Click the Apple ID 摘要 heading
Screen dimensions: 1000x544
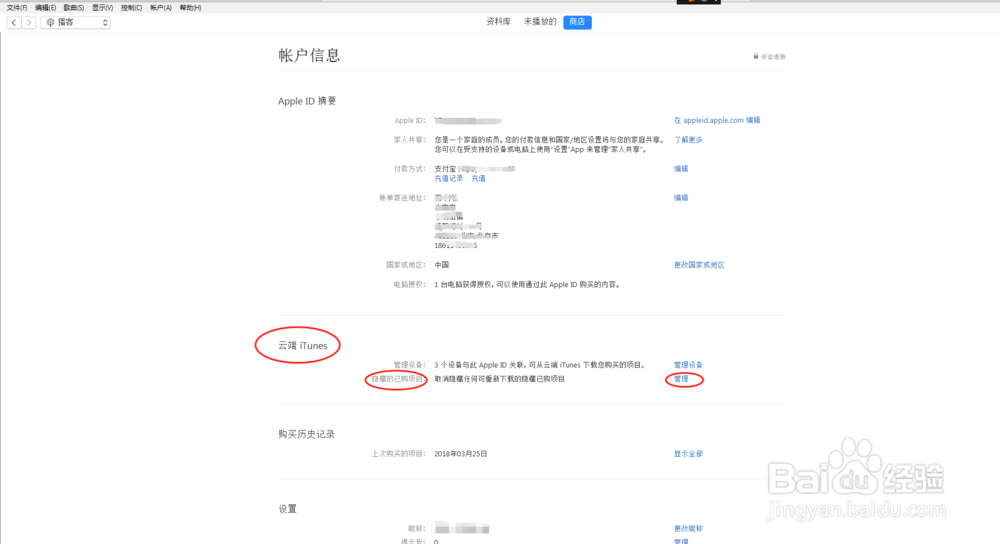pyautogui.click(x=307, y=101)
